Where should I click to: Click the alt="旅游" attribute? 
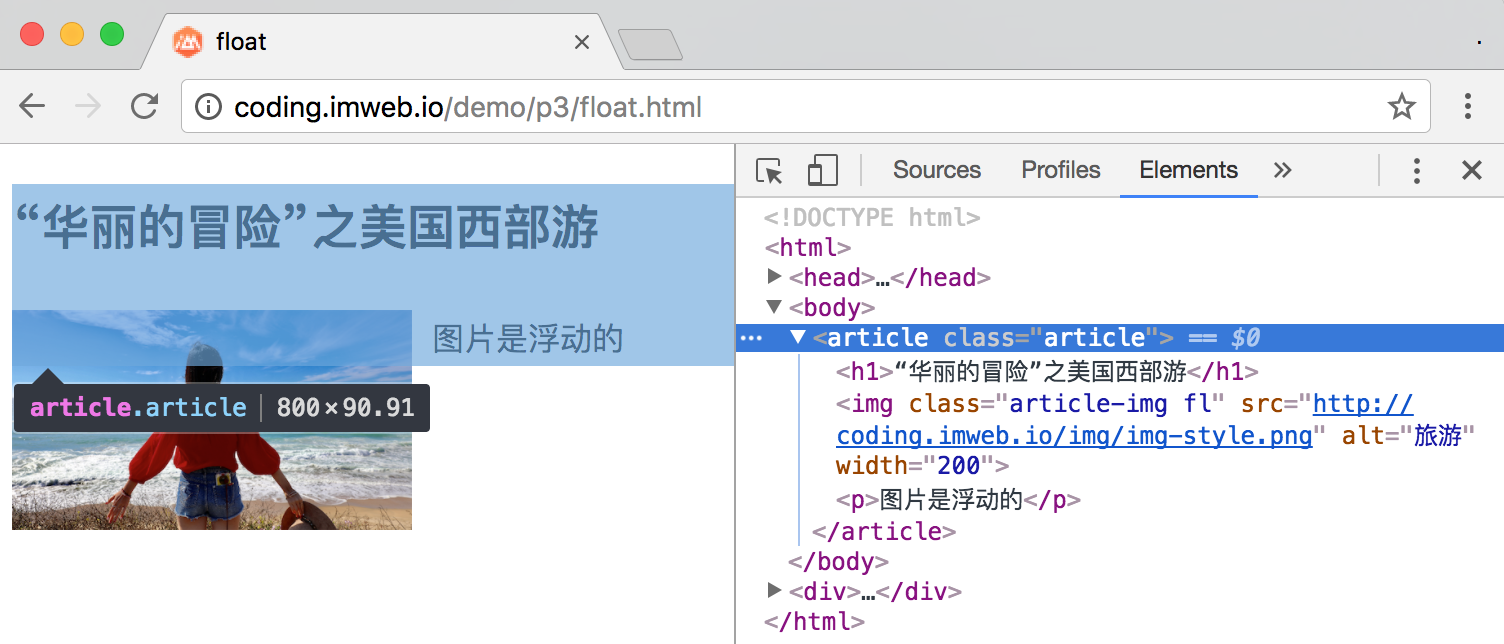[x=1408, y=435]
